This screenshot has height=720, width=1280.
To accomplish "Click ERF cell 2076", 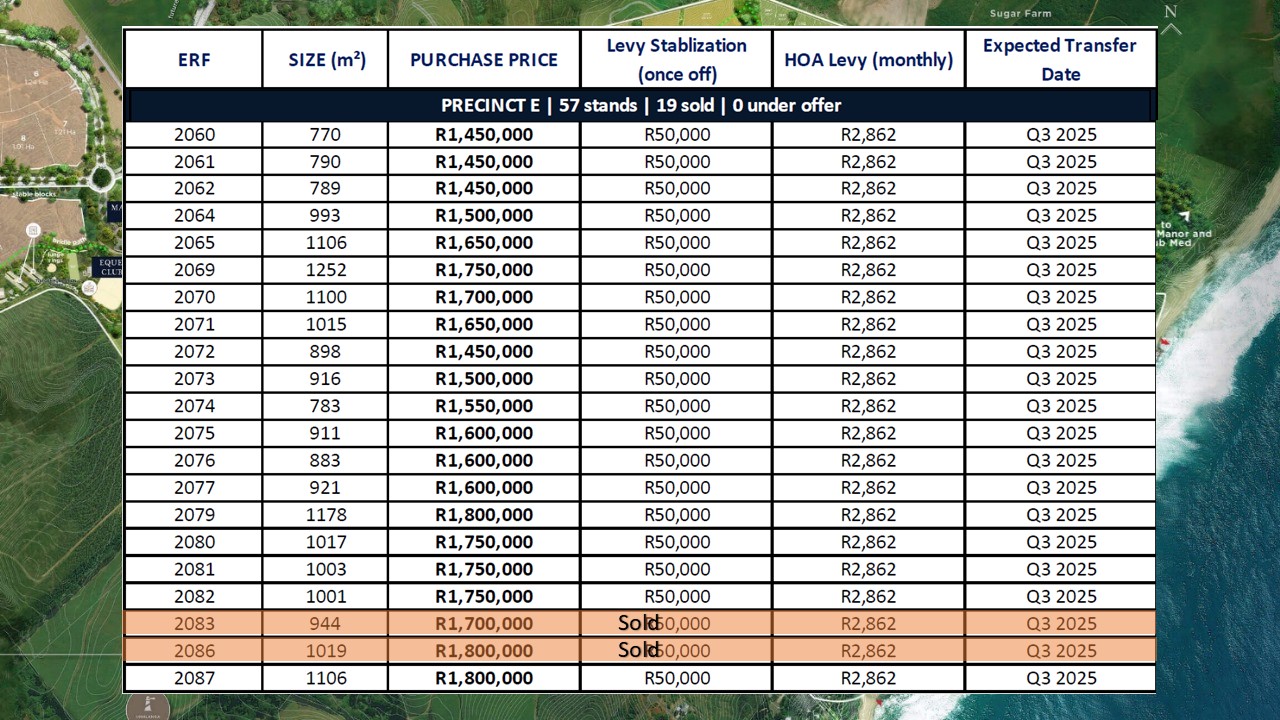I will [x=194, y=460].
